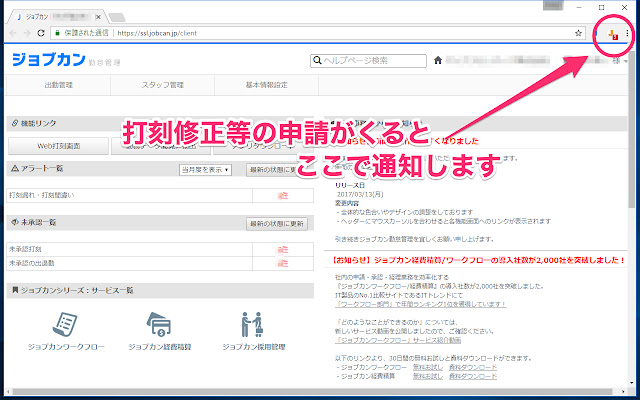This screenshot has width=640, height=400.
Task: Reload the page with the refresh button
Action: point(41,33)
